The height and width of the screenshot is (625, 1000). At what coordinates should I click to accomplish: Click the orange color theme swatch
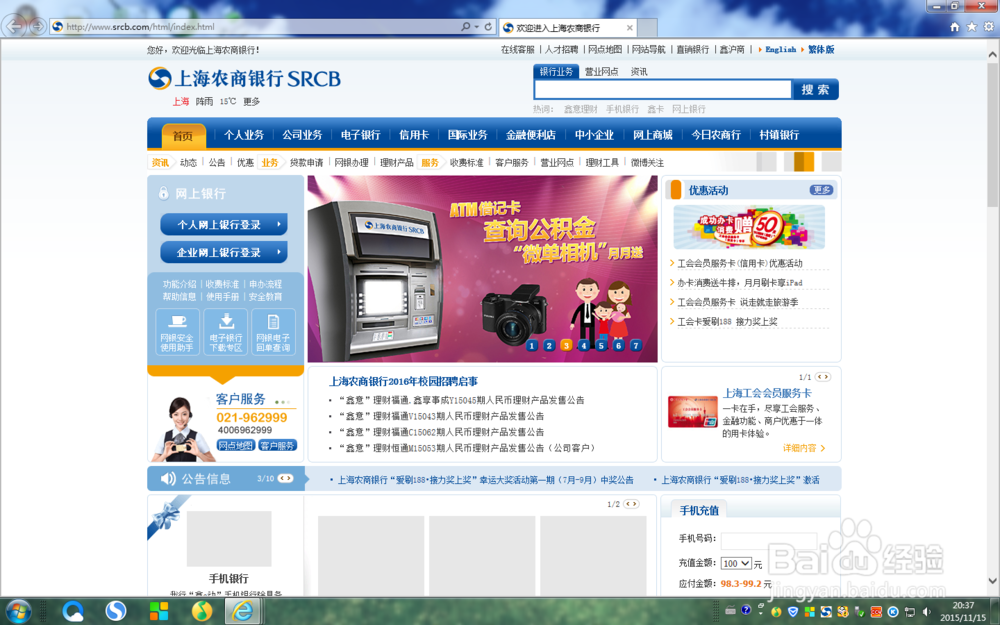pyautogui.click(x=804, y=161)
